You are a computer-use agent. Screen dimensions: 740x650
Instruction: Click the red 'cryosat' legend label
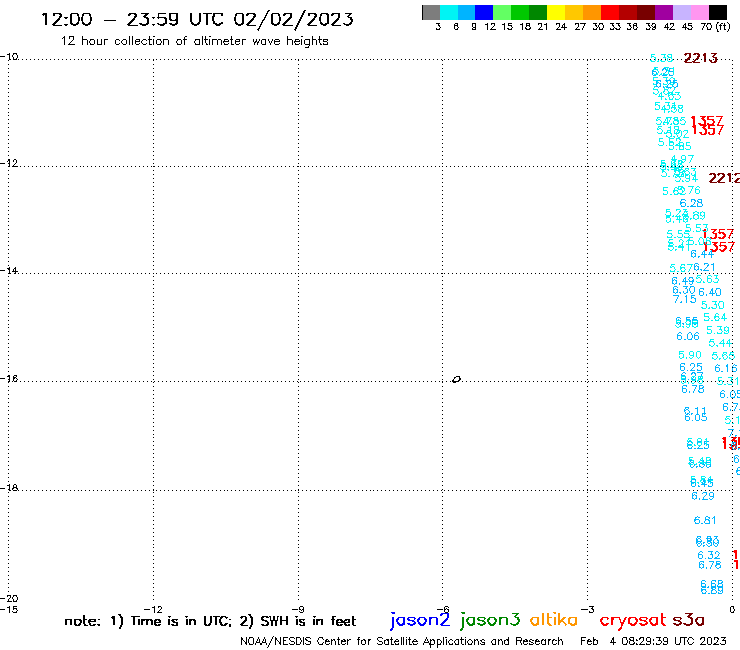click(632, 620)
